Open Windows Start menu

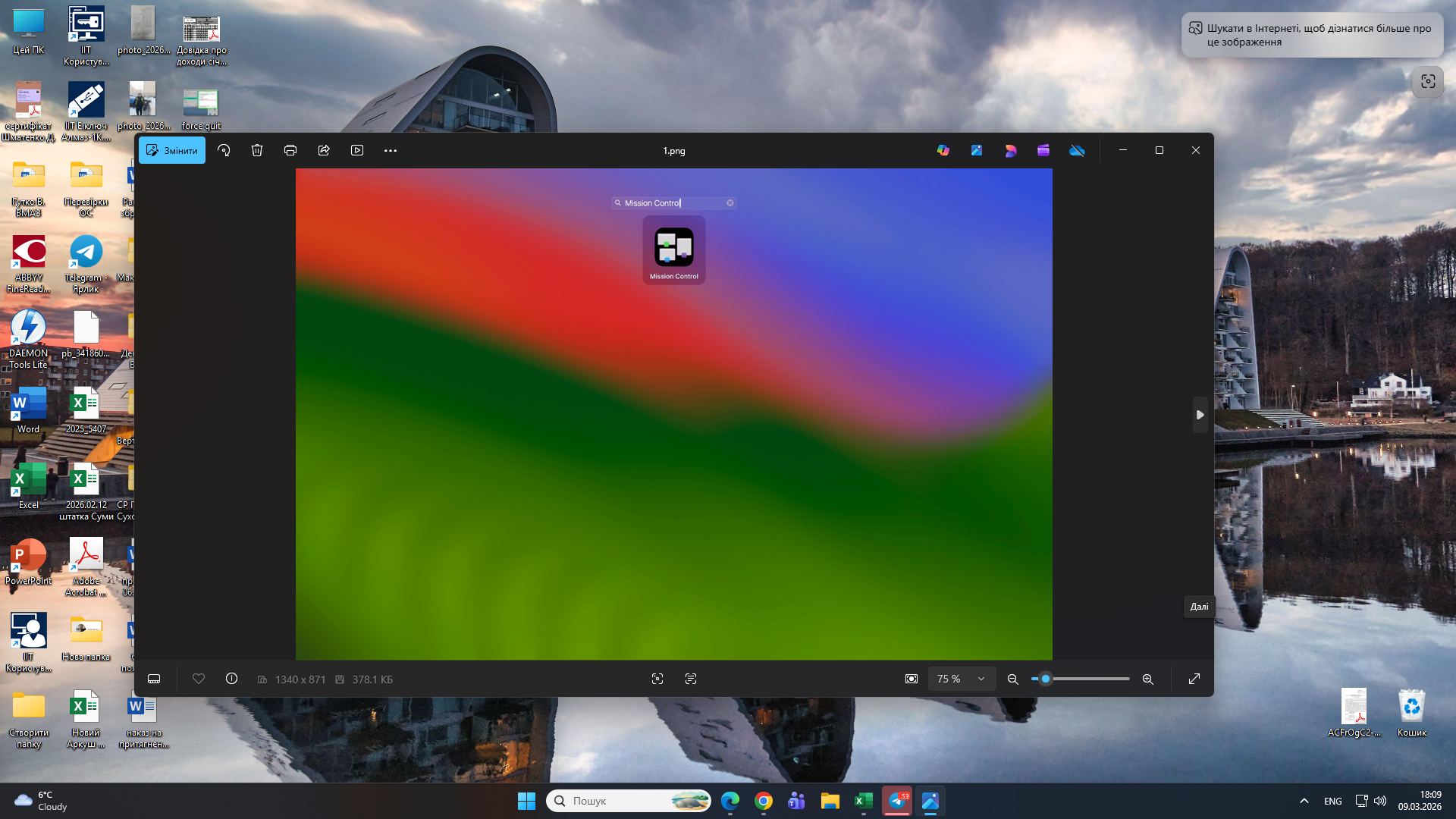526,800
